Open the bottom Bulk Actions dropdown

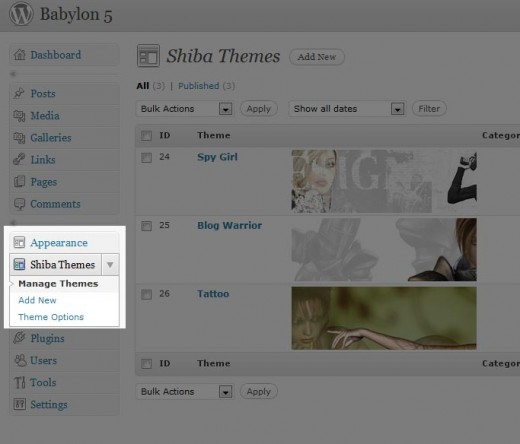pos(184,392)
